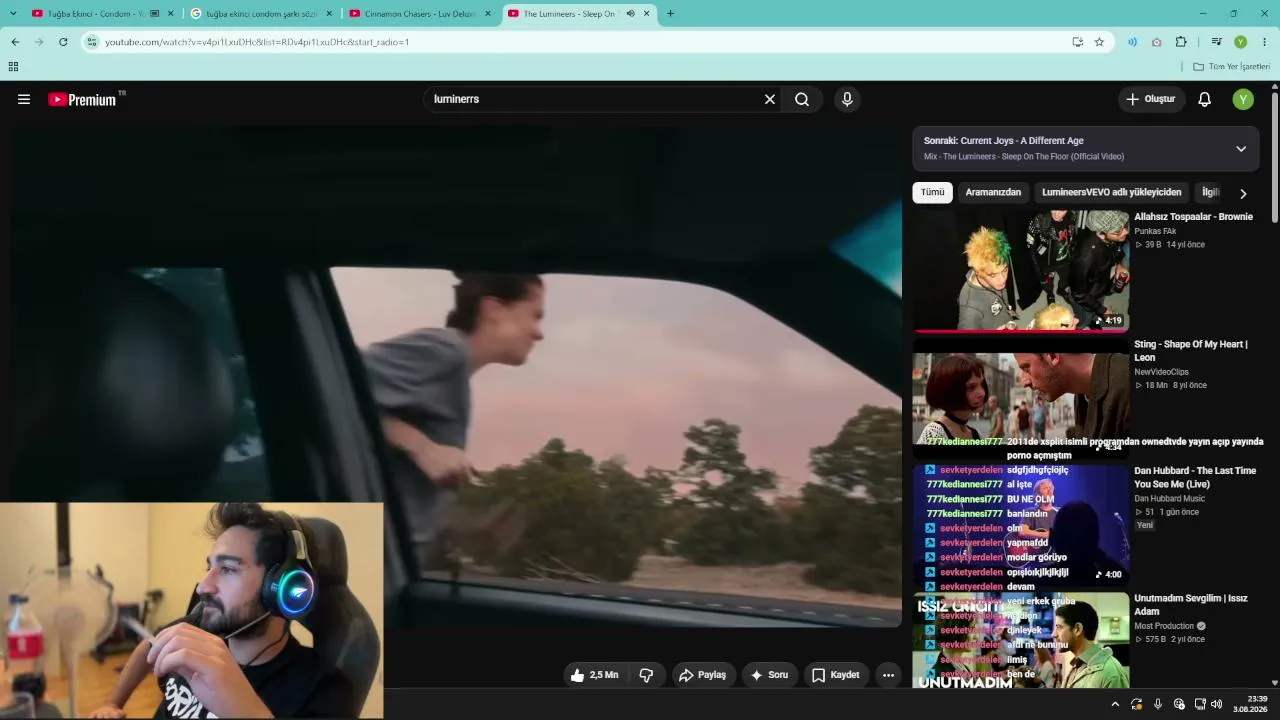Select LumineersVEVO adlı yükleyiciden chip

click(x=1111, y=192)
